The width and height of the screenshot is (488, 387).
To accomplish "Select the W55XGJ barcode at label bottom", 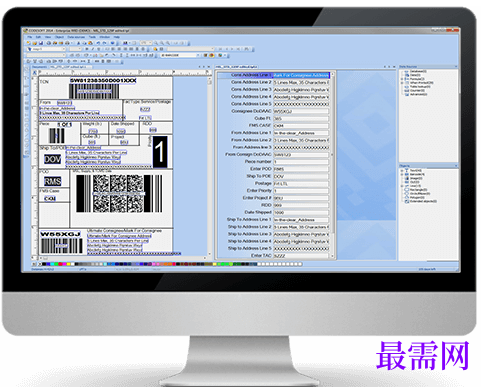I will (61, 246).
